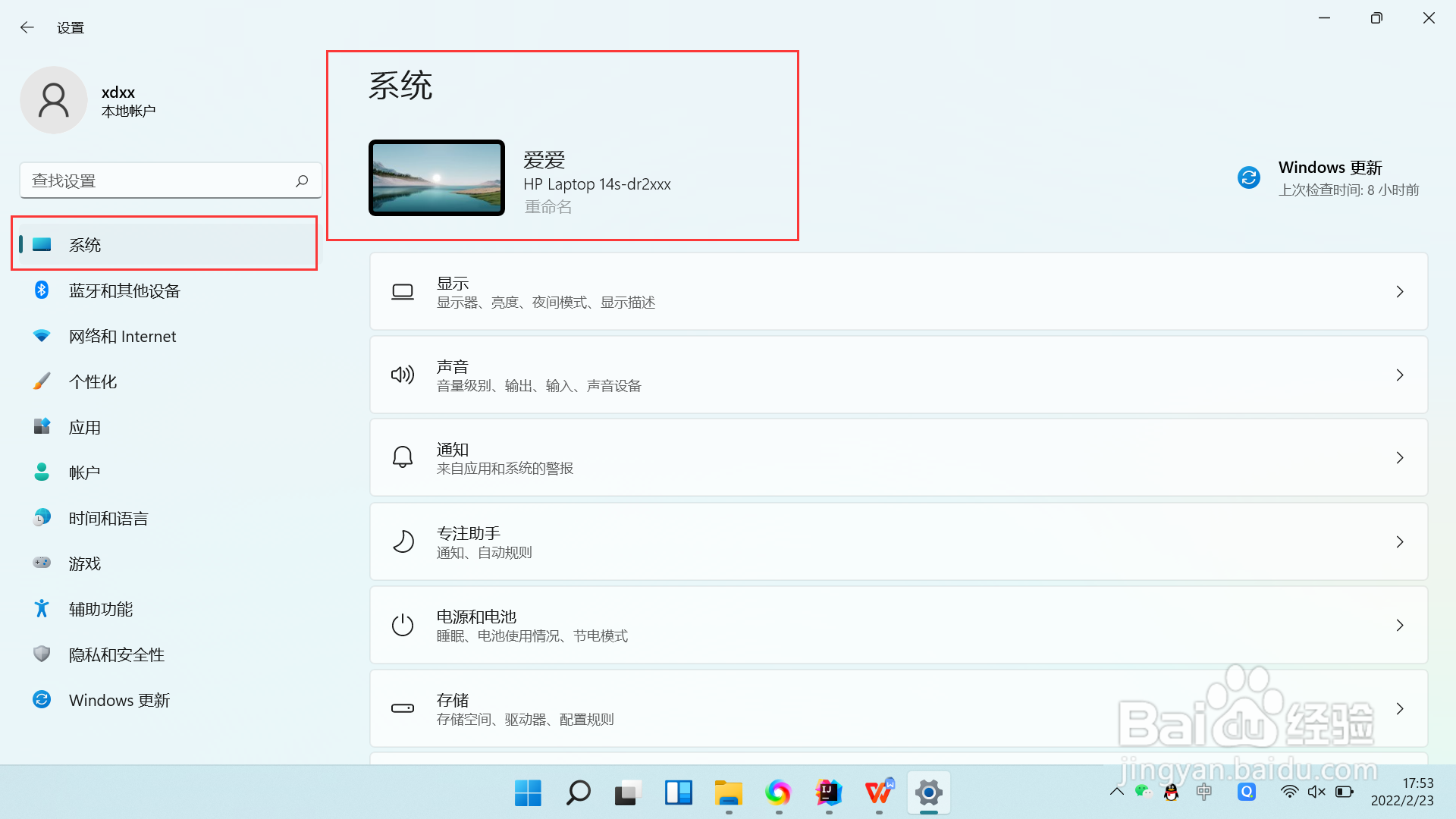Screen dimensions: 1456x819
Task: Click Windows 更新 in left sidebar
Action: (119, 701)
